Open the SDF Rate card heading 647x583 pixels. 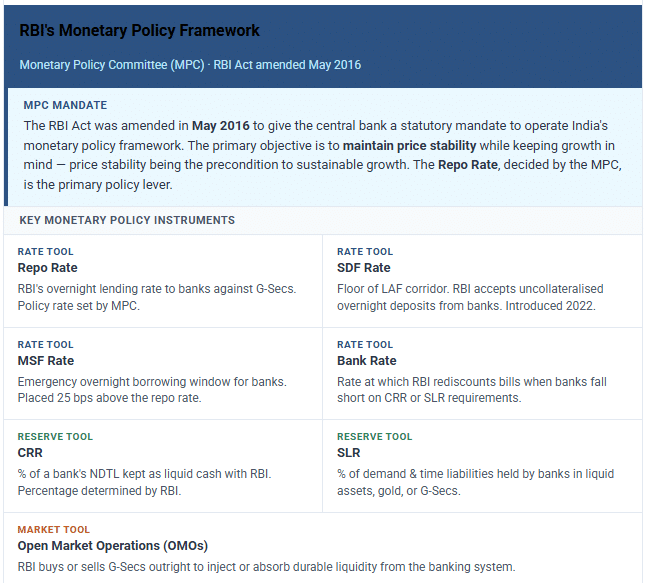click(364, 268)
